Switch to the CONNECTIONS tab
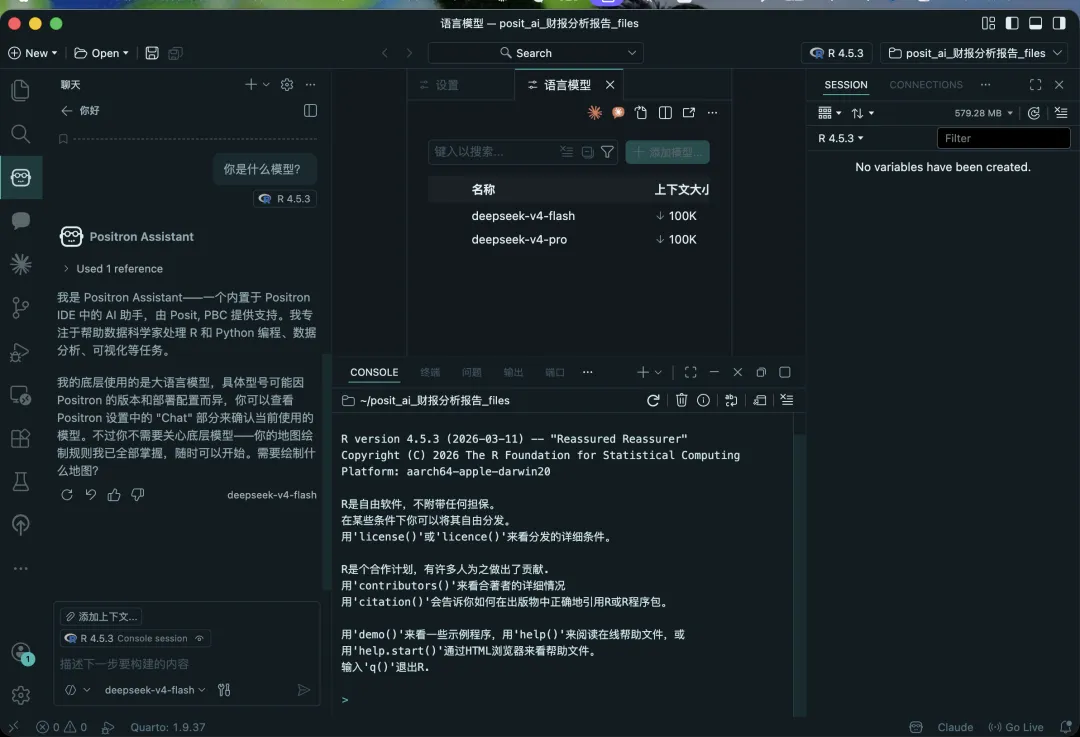The width and height of the screenshot is (1080, 737). [926, 85]
